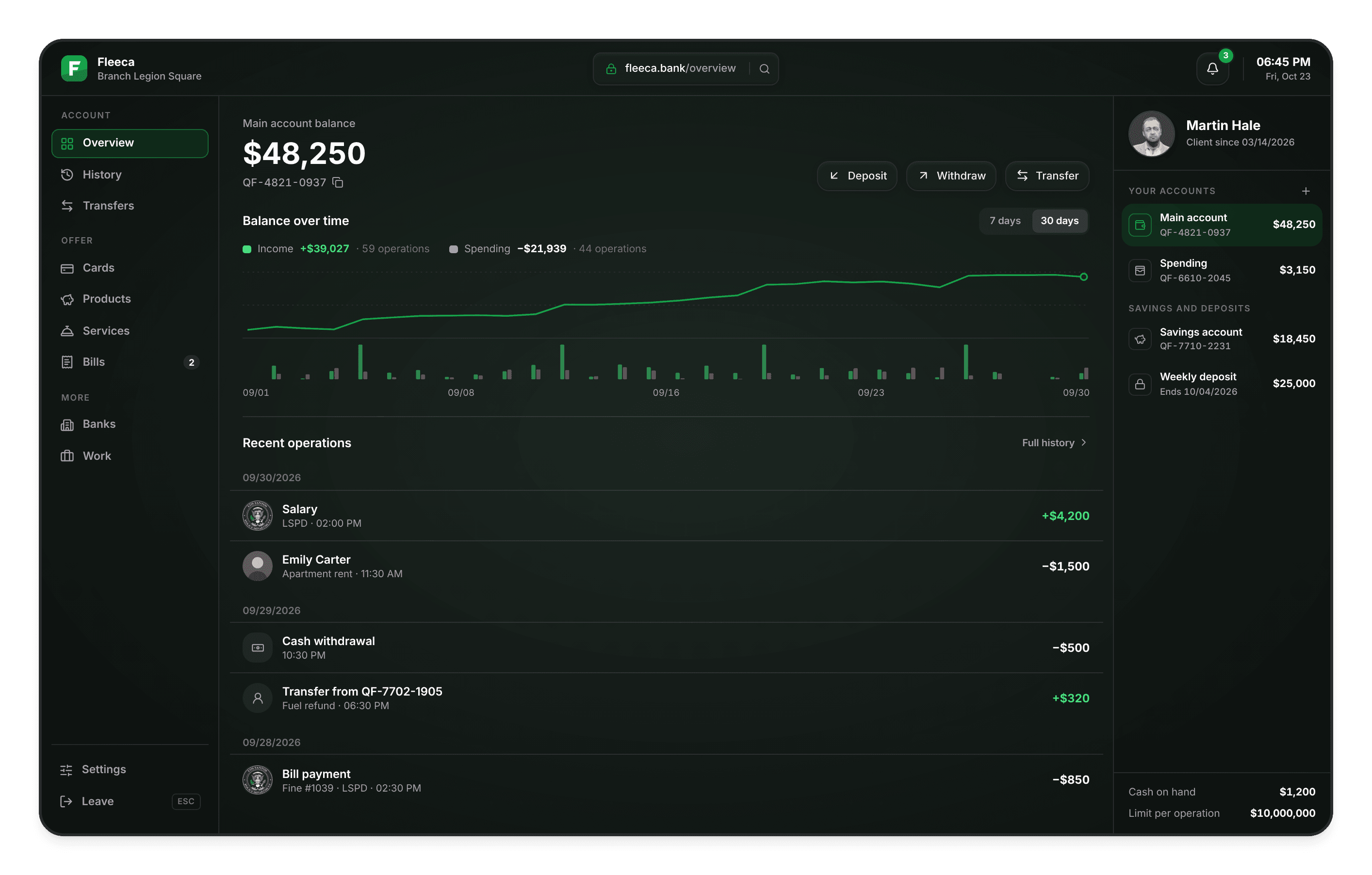Screen dimensions: 1372x875
Task: Click the Weekly deposit lock icon
Action: (x=1140, y=384)
